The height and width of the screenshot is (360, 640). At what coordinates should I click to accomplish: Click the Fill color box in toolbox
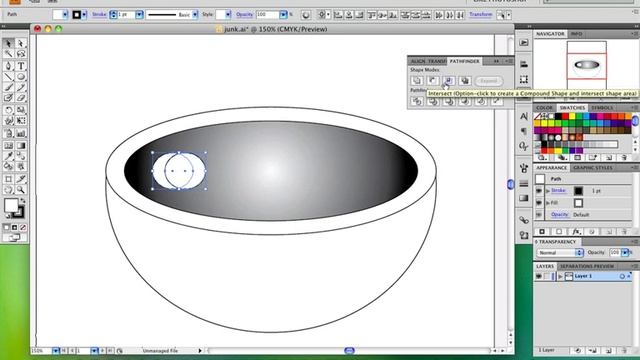coord(11,206)
